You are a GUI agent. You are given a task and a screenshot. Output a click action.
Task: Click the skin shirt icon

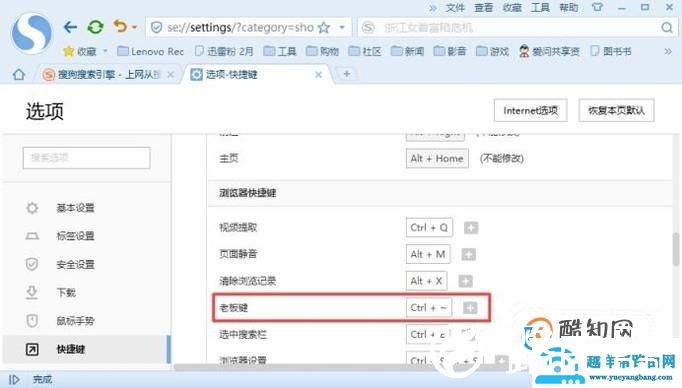[x=598, y=7]
